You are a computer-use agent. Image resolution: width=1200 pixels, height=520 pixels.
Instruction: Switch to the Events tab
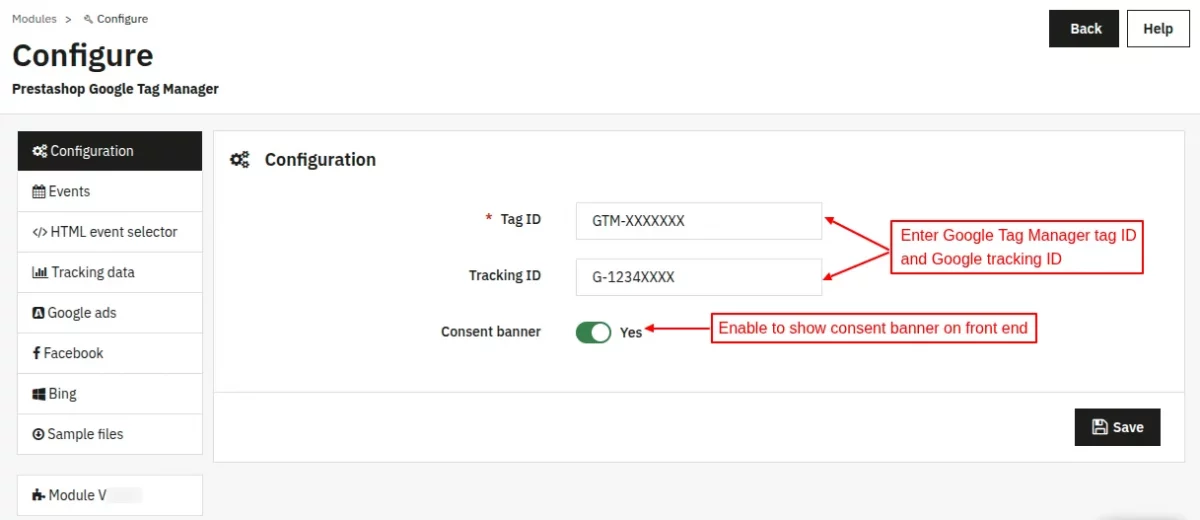coord(110,192)
